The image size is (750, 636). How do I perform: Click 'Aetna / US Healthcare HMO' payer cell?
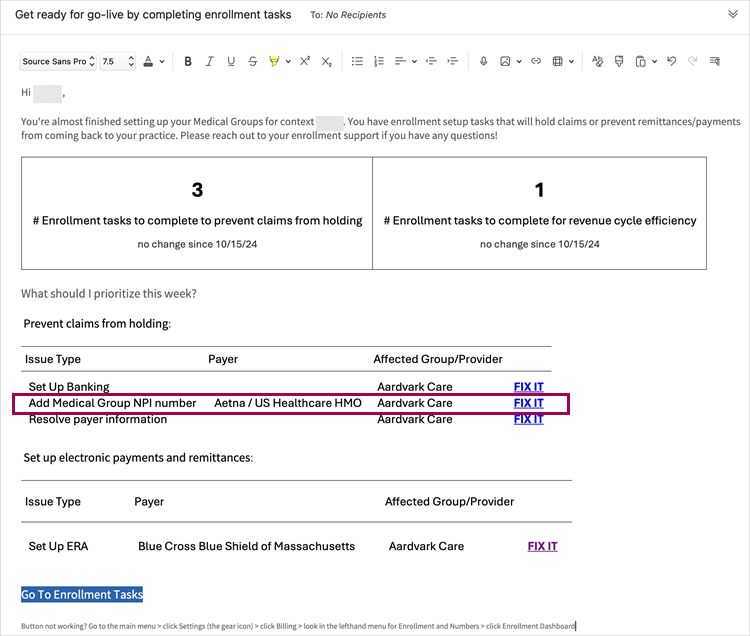coord(288,403)
